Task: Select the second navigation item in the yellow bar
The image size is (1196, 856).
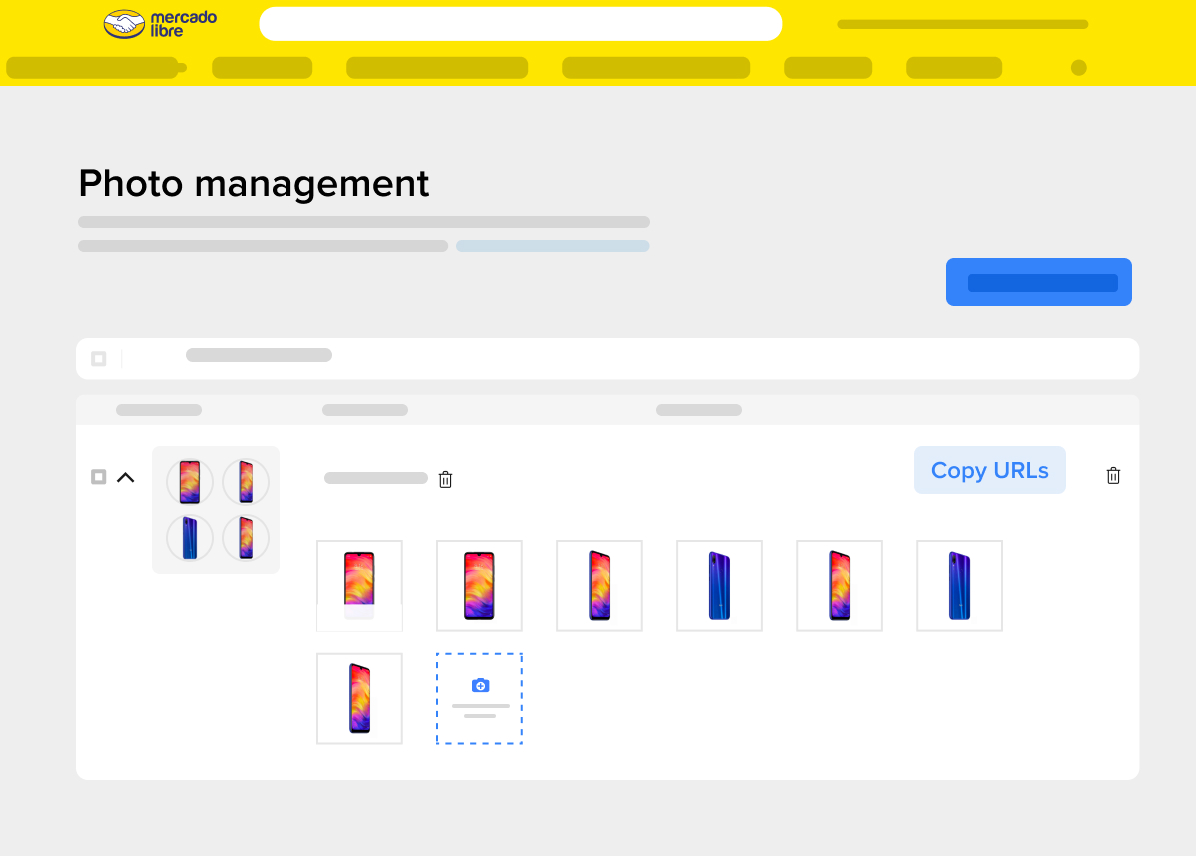Action: (262, 68)
